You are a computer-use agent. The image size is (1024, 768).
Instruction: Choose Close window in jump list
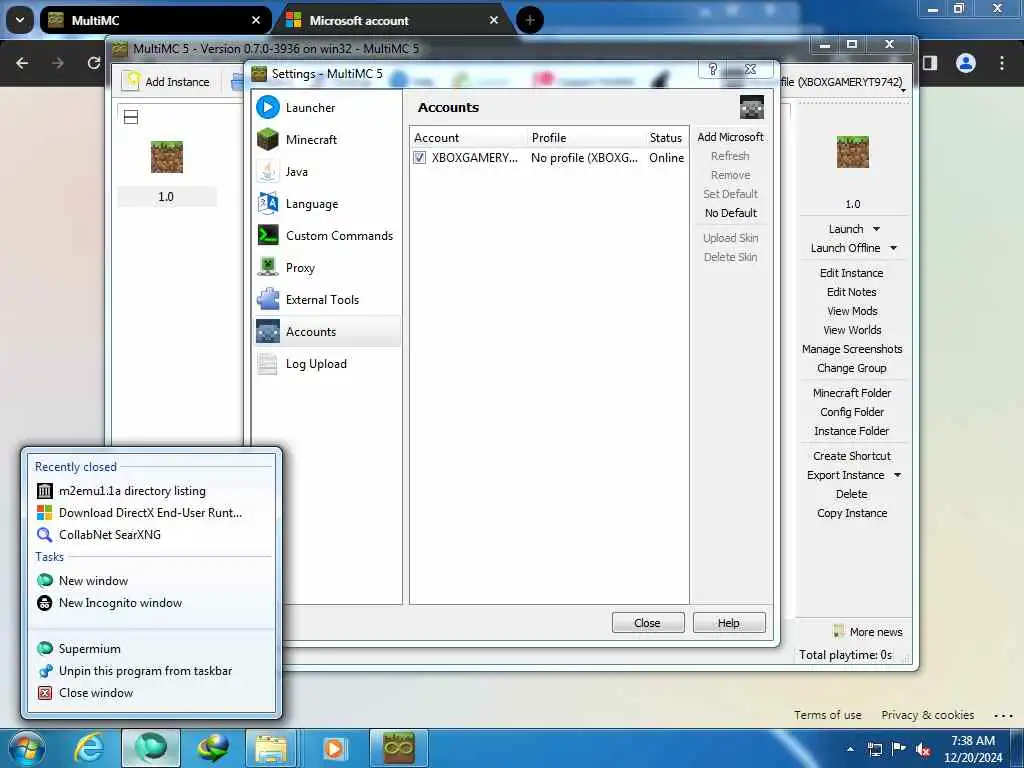click(x=152, y=693)
